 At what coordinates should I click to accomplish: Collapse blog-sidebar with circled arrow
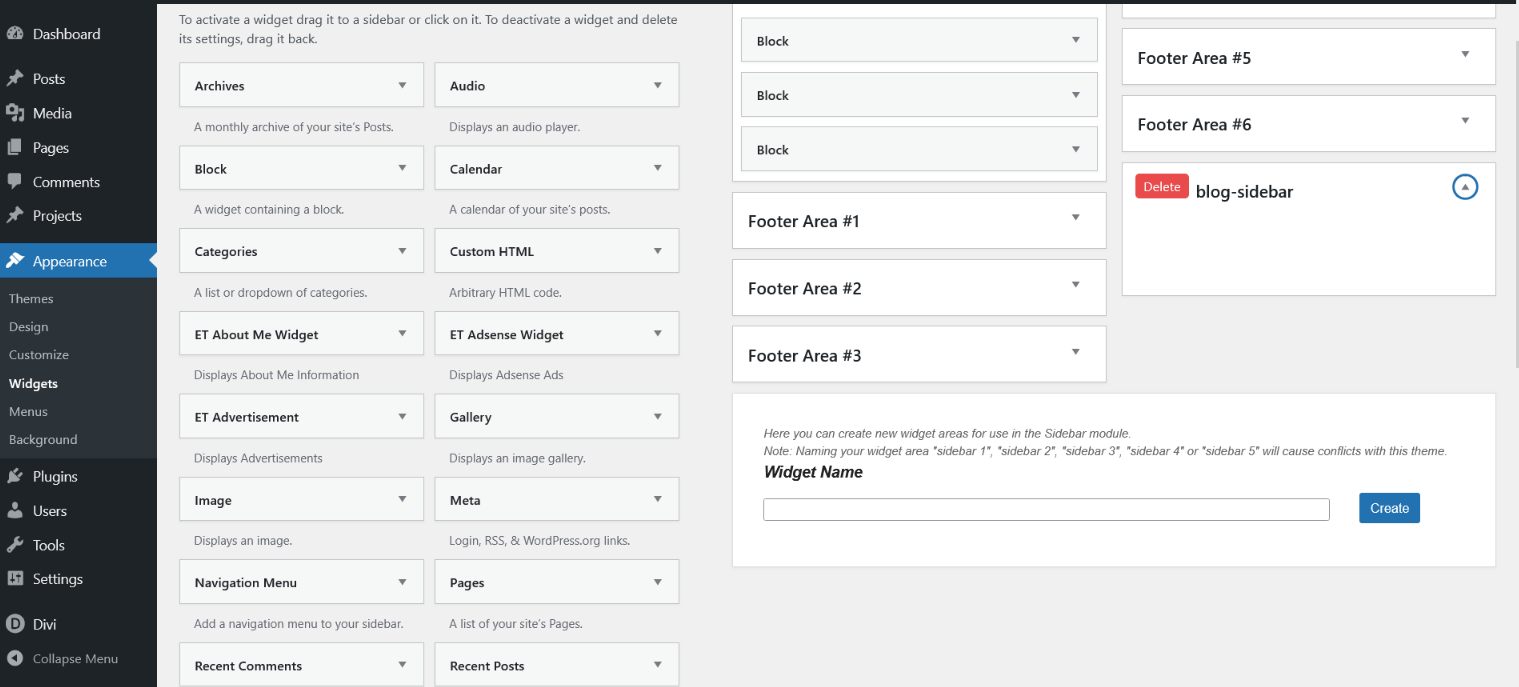point(1465,187)
